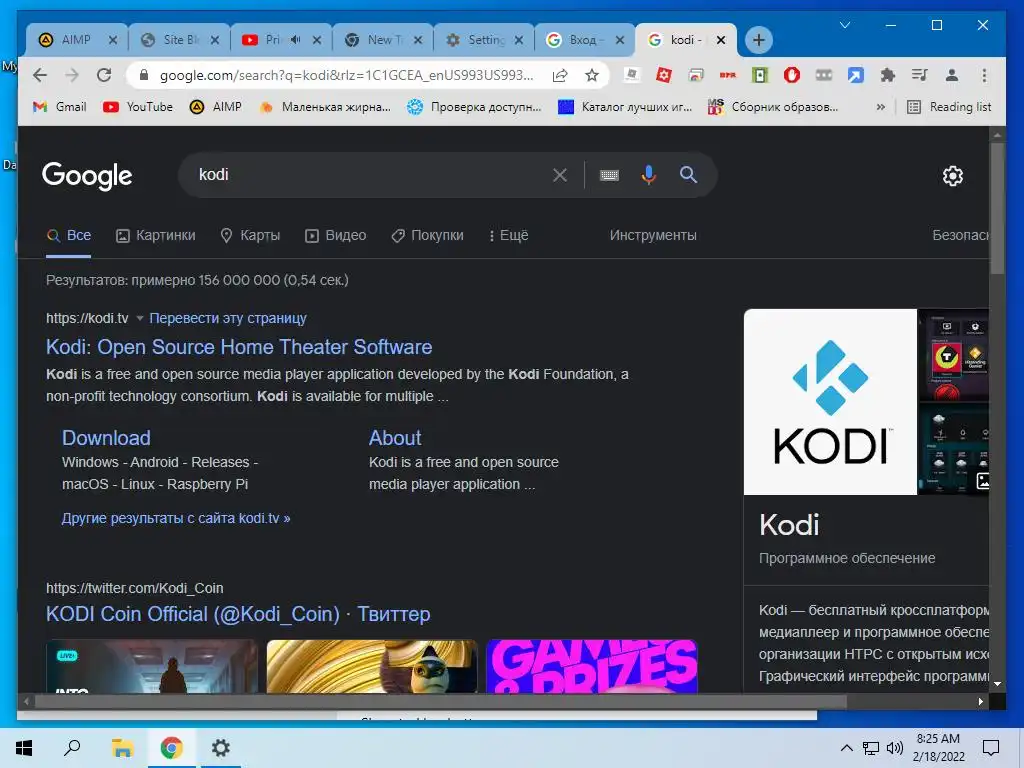The width and height of the screenshot is (1024, 768).
Task: Open the KODI logo image
Action: point(830,402)
